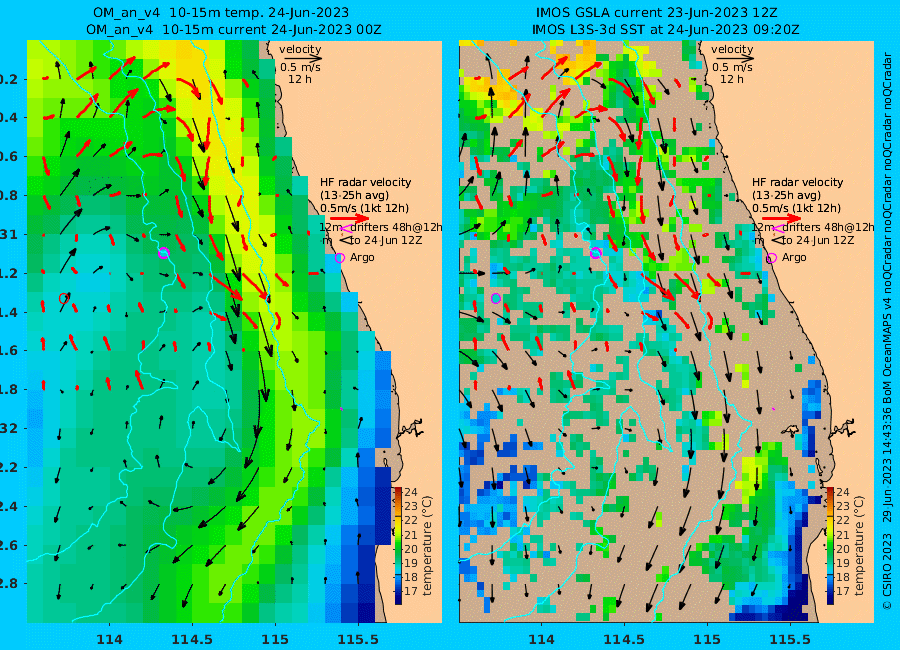Click 'drifters 48h@12h' in right panel
Screen dimensions: 900x650
(827, 227)
